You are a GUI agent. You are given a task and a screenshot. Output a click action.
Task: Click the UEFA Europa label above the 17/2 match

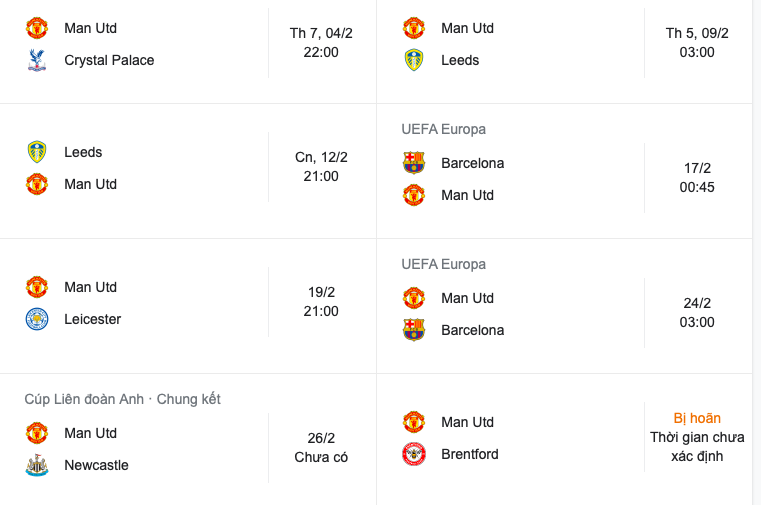pos(443,129)
